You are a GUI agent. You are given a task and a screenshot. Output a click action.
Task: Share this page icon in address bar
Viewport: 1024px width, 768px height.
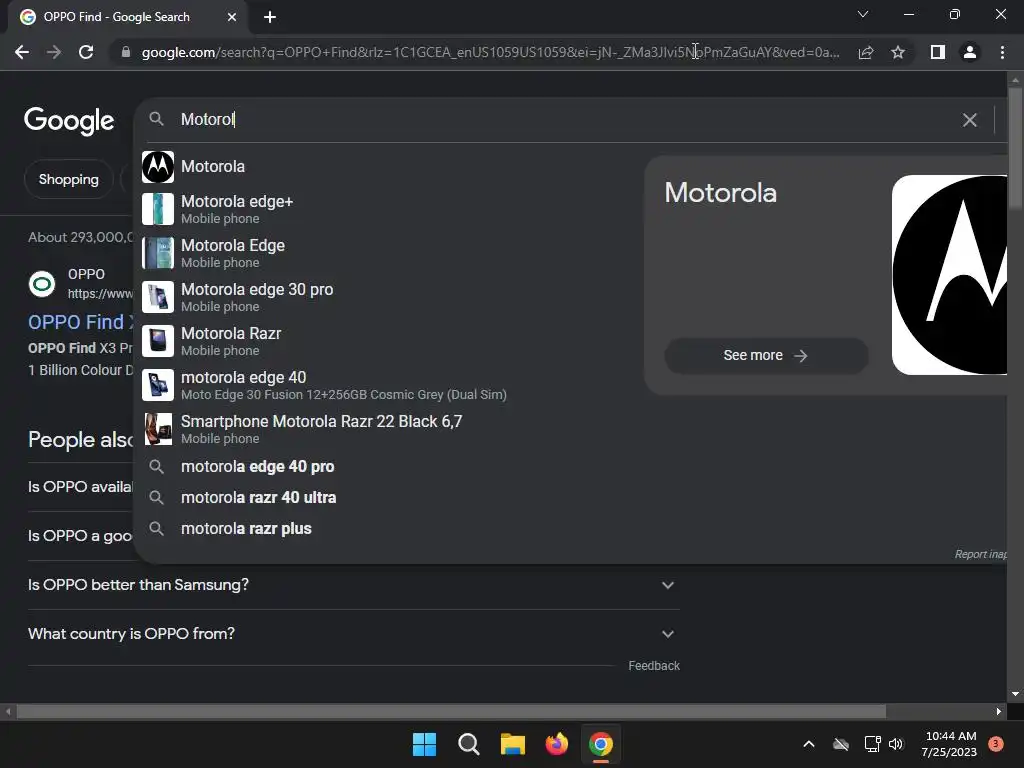866,52
